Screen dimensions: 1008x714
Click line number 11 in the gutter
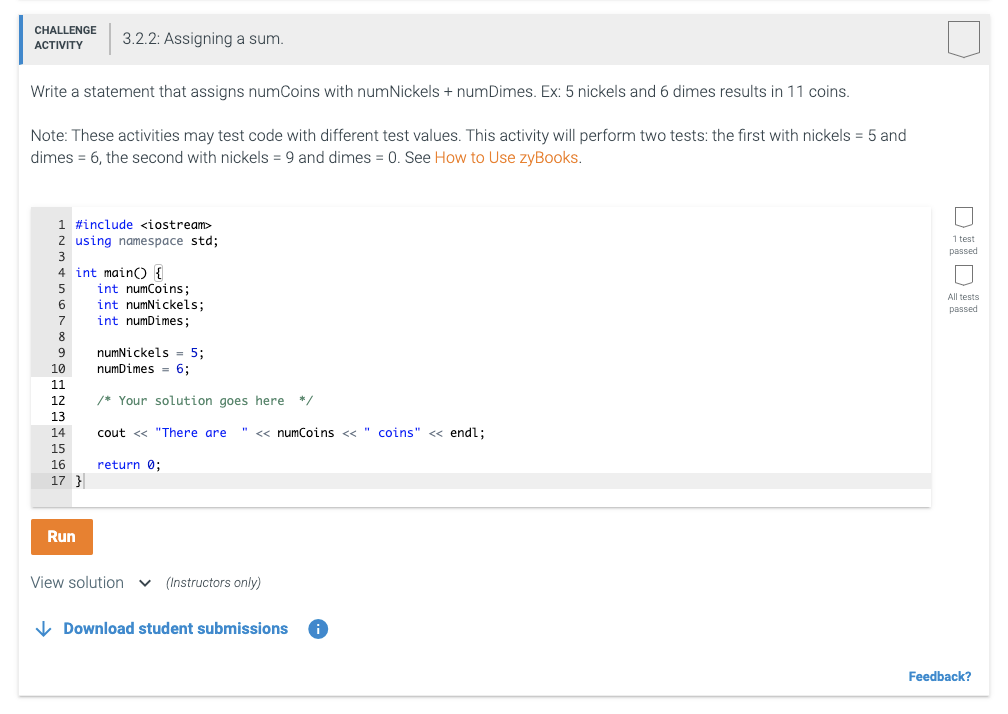(57, 385)
